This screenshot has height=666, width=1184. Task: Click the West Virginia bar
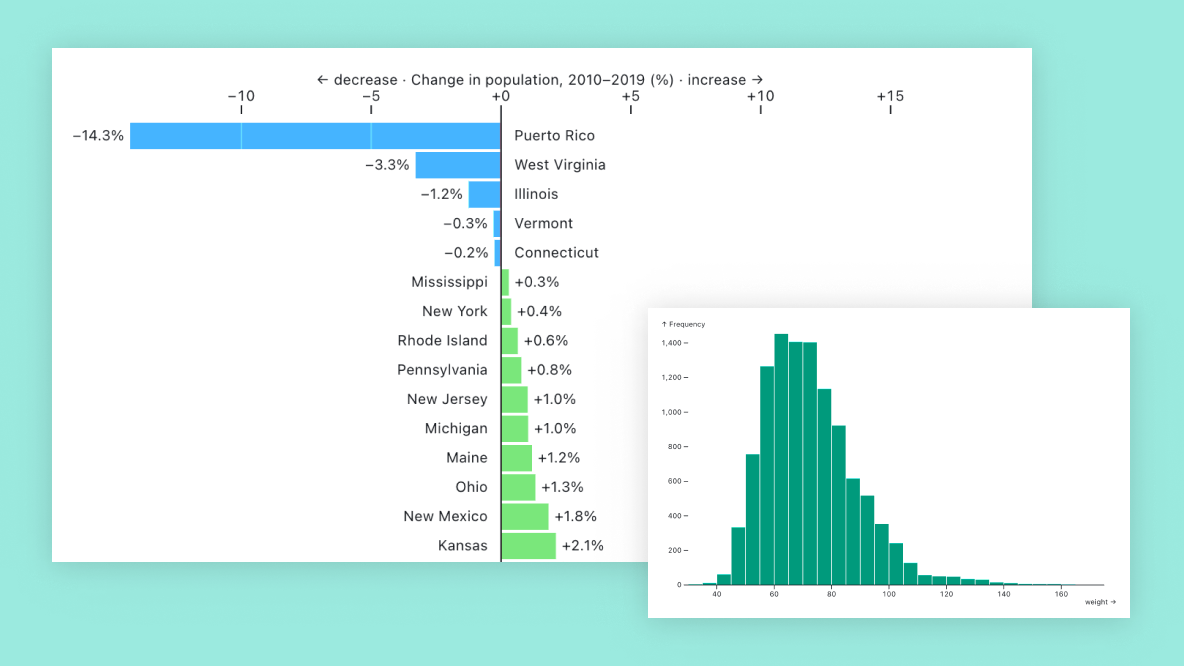458,164
